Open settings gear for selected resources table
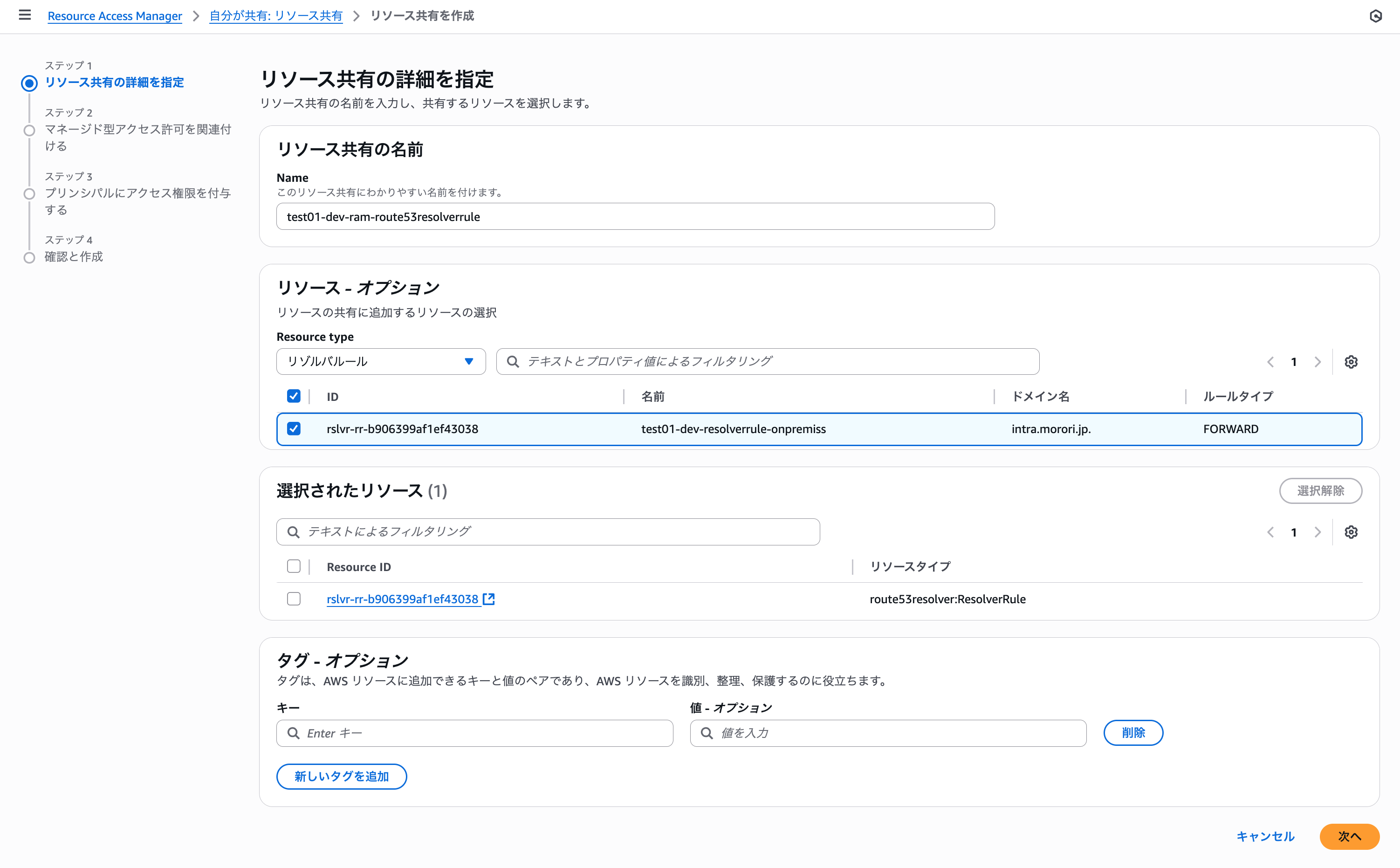The width and height of the screenshot is (1400, 868). [1352, 531]
